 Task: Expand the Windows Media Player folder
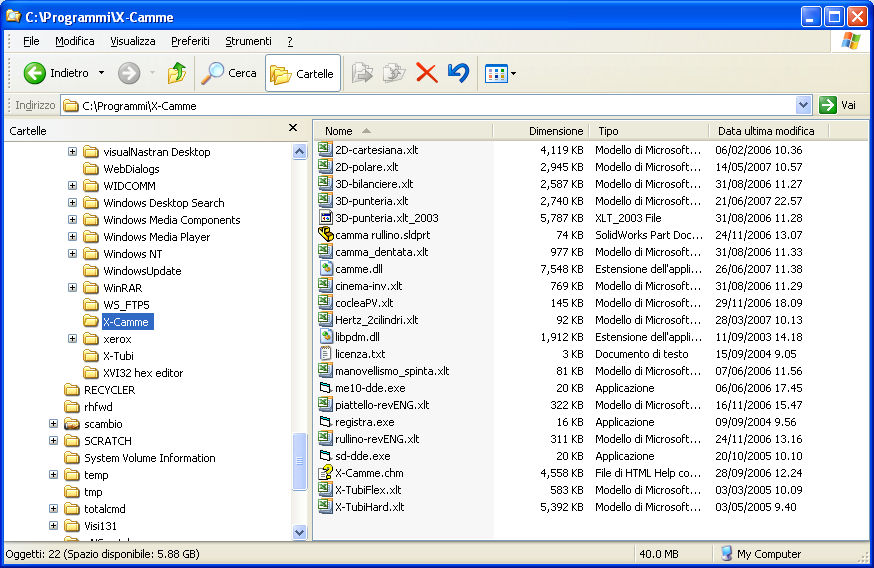[72, 237]
